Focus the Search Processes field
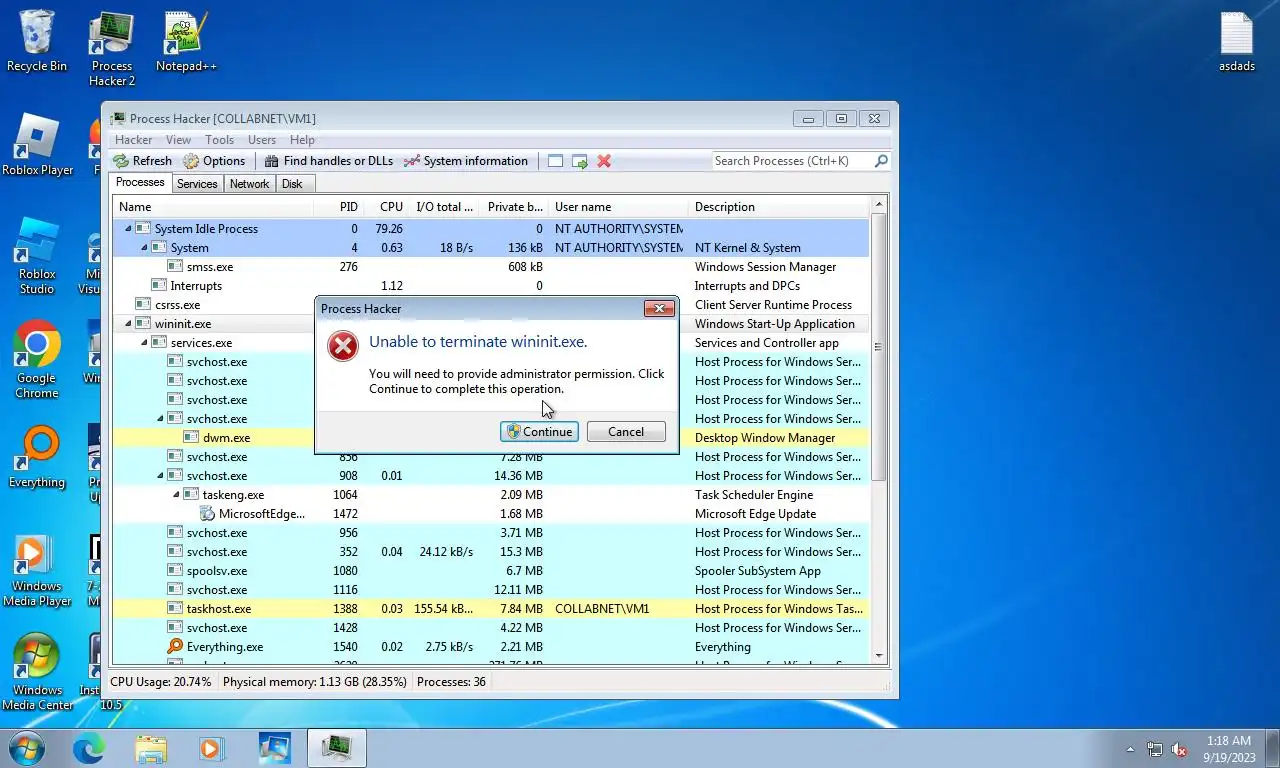The width and height of the screenshot is (1280, 768). tap(792, 161)
